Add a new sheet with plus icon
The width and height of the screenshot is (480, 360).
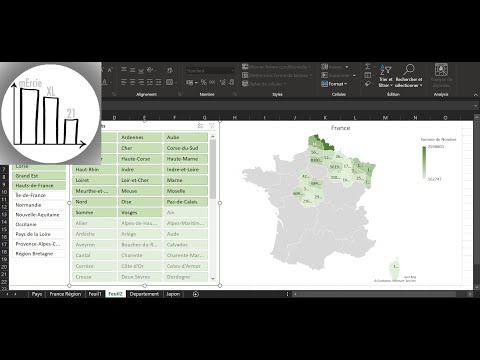coord(196,294)
